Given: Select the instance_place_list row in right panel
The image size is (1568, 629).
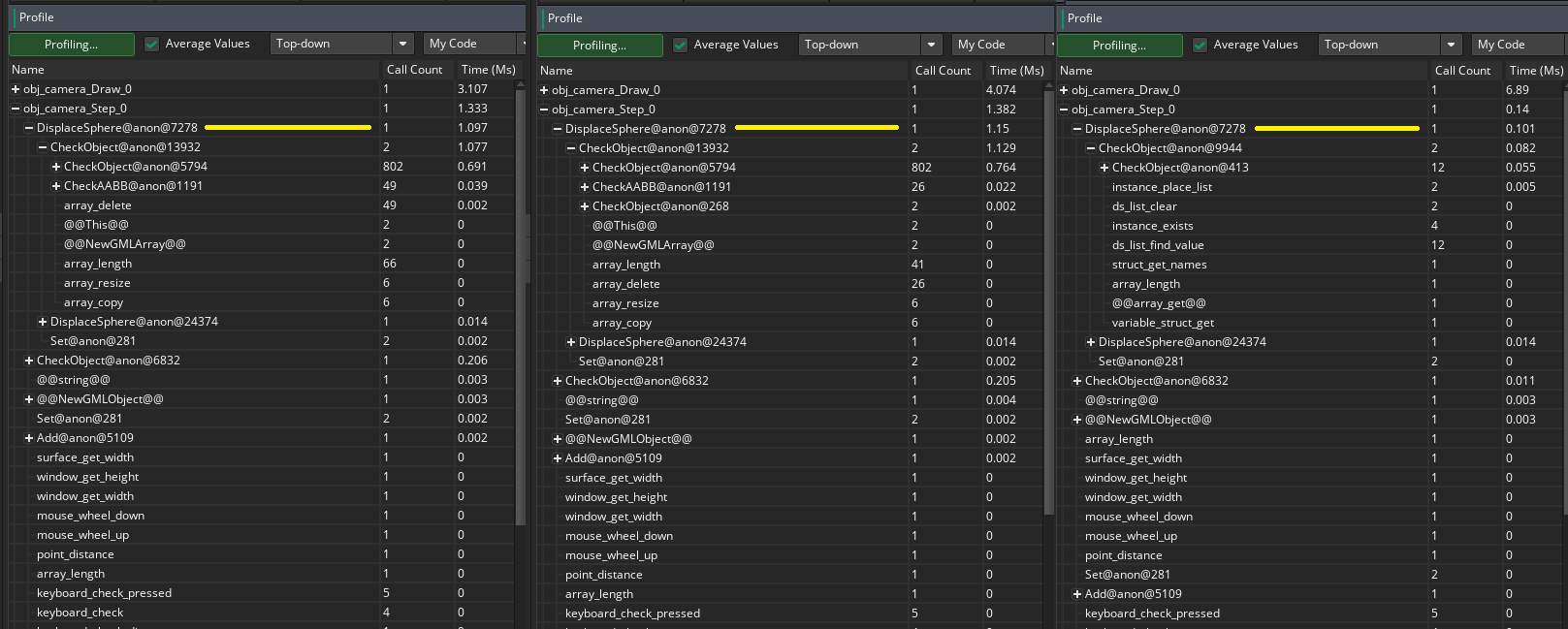Looking at the screenshot, I should coord(1162,187).
